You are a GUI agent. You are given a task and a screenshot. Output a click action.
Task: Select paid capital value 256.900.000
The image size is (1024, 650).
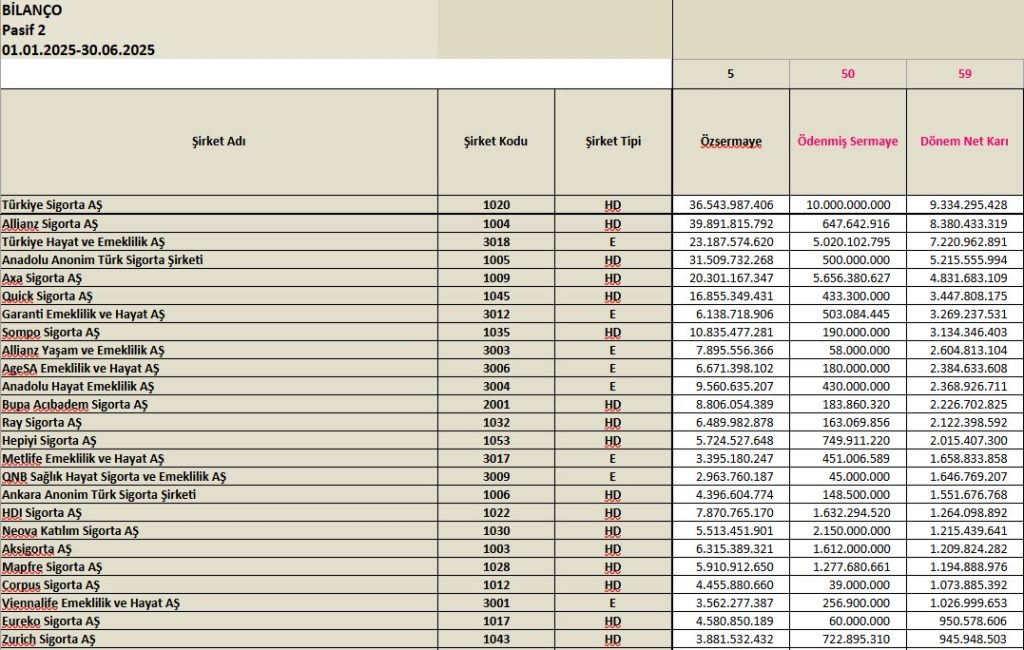coord(848,604)
